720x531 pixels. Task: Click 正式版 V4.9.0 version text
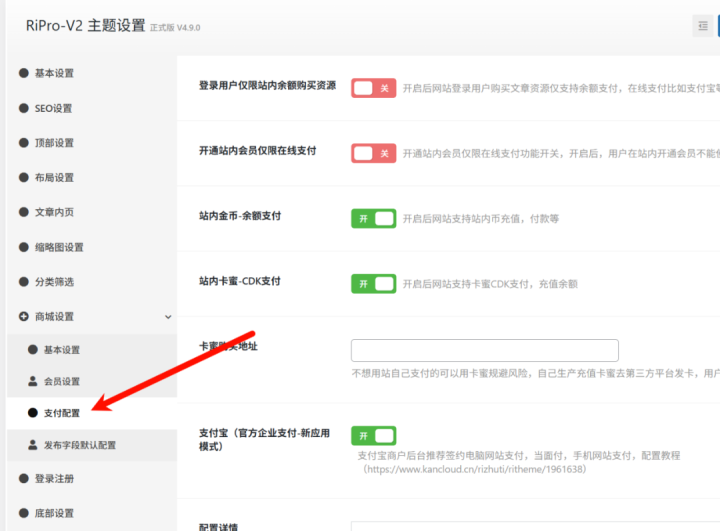click(175, 28)
